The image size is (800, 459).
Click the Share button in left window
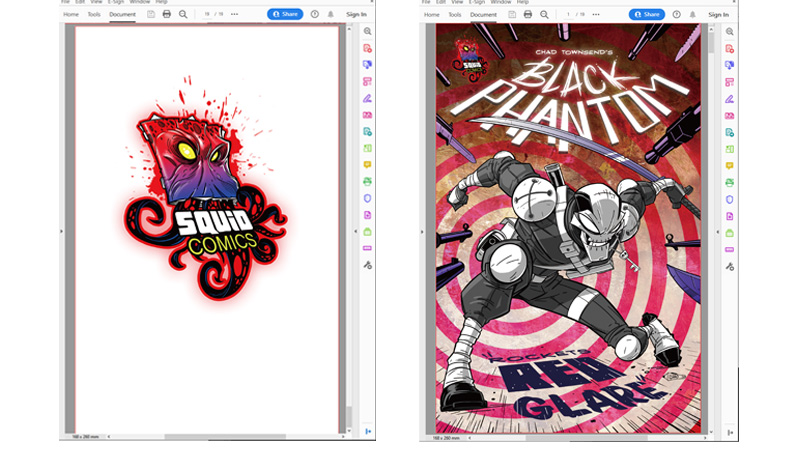coord(285,14)
